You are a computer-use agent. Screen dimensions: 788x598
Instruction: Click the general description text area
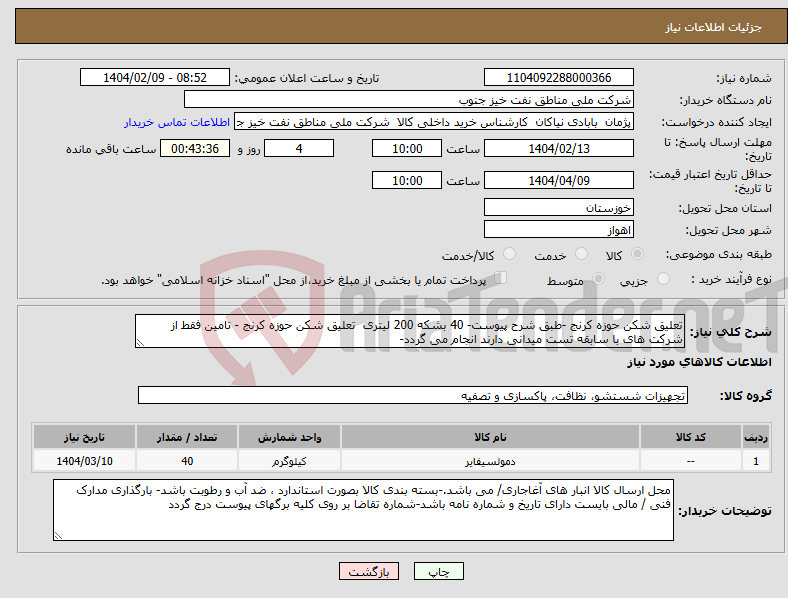(x=410, y=331)
